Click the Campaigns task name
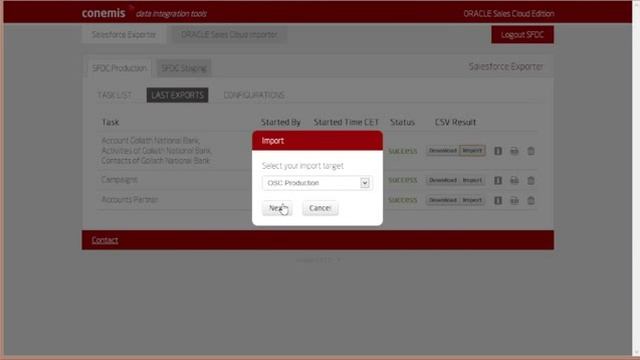640x360 pixels. 120,180
